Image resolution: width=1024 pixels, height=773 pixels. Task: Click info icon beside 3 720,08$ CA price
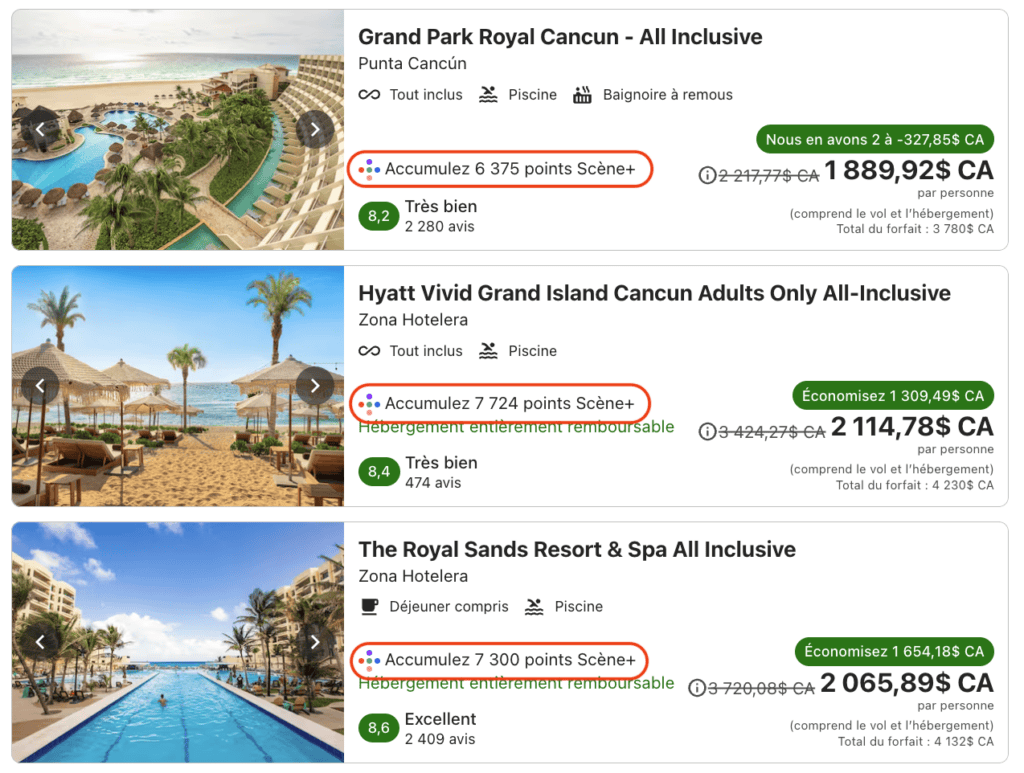[x=697, y=688]
